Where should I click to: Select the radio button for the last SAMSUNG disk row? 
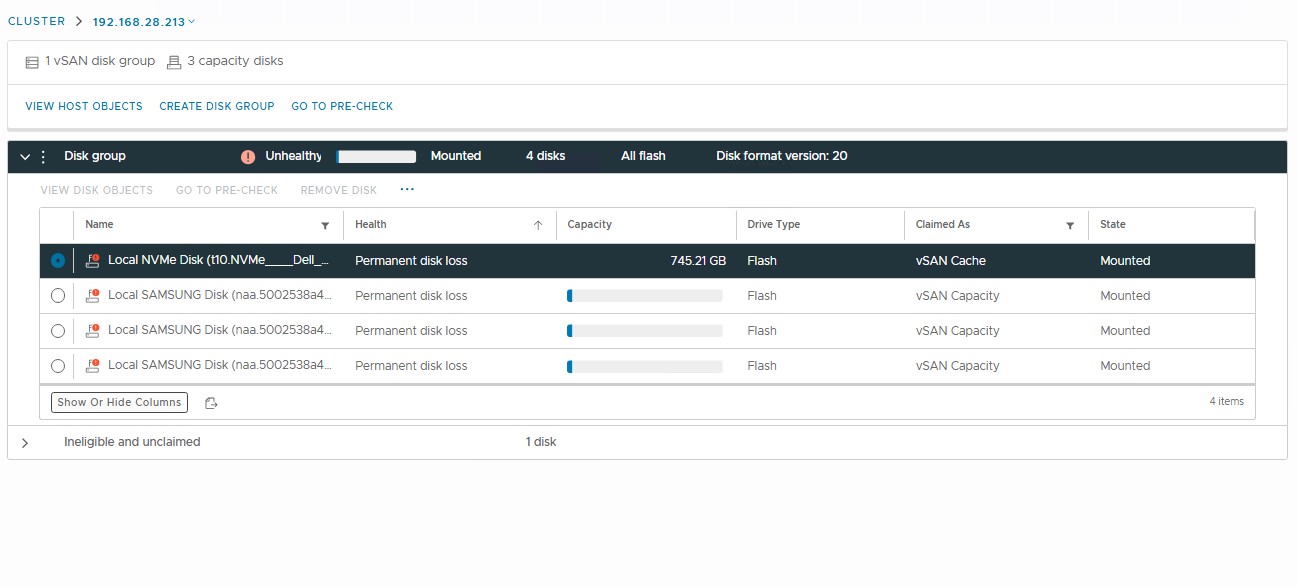(x=57, y=365)
